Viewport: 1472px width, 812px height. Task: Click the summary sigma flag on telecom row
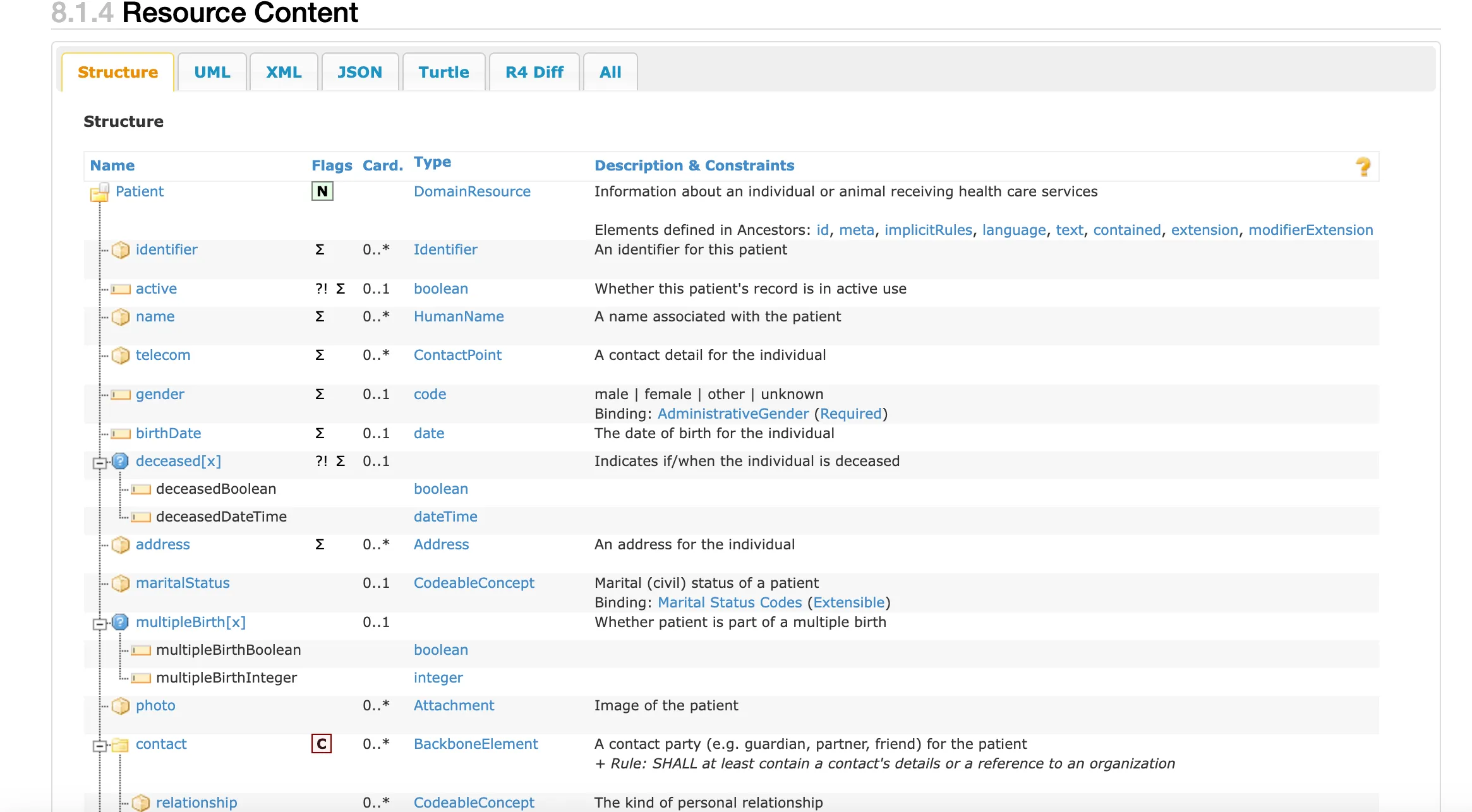[x=320, y=355]
